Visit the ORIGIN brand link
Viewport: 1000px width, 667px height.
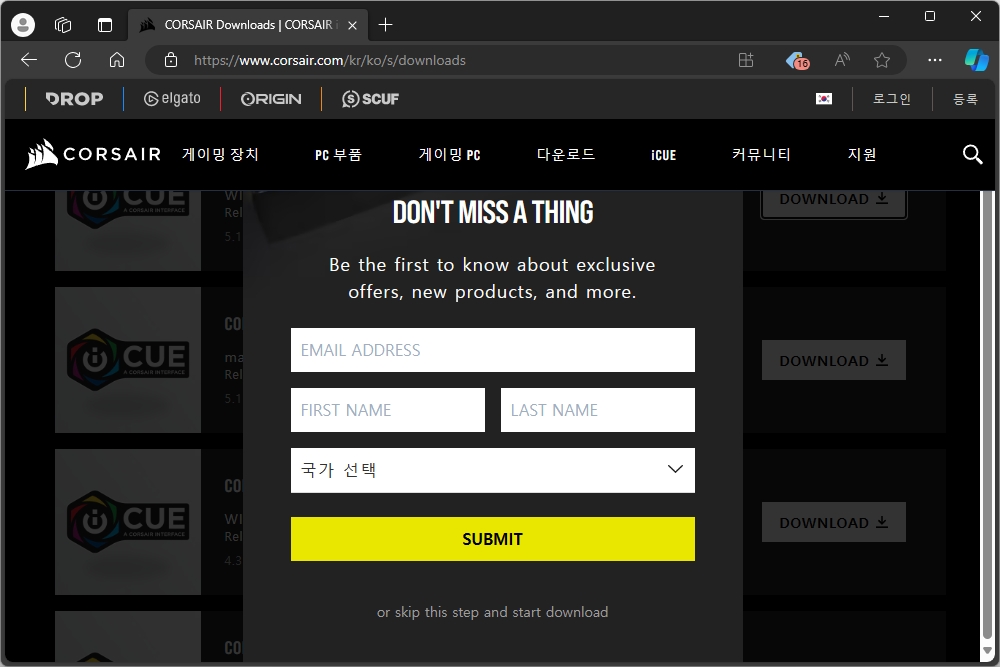271,99
